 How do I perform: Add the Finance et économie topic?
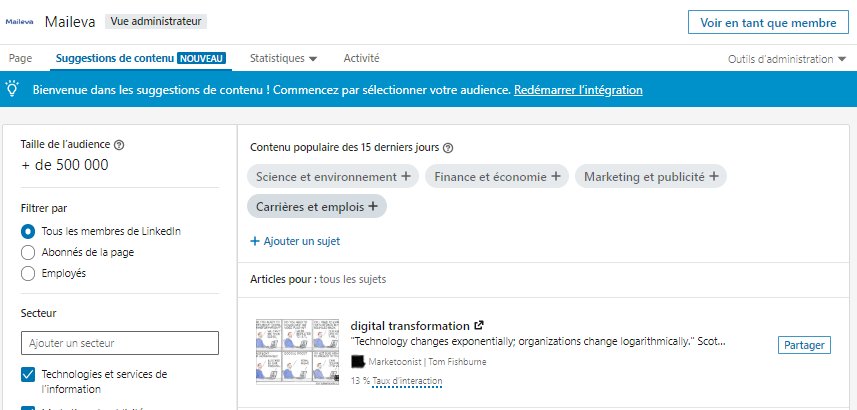point(497,177)
